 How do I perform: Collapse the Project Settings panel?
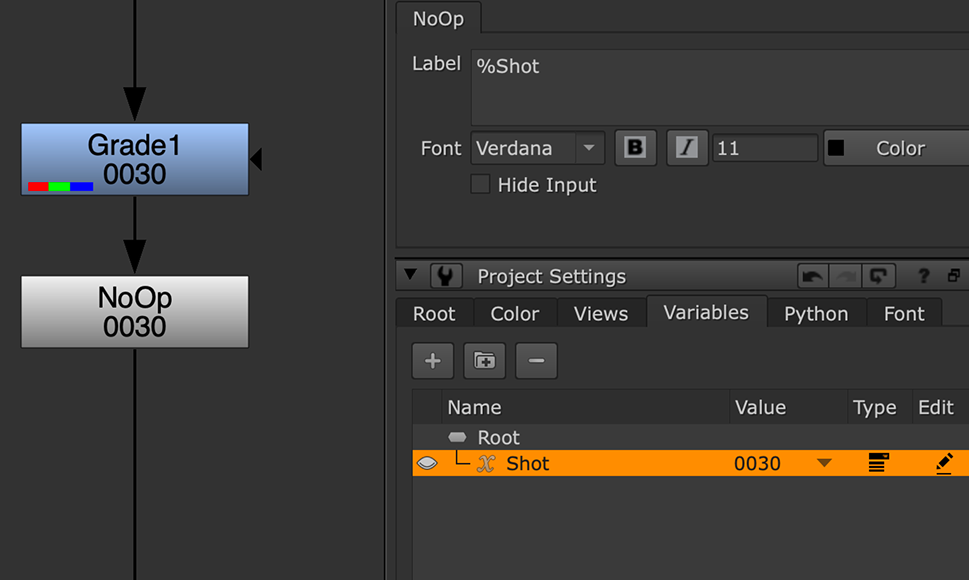click(409, 276)
